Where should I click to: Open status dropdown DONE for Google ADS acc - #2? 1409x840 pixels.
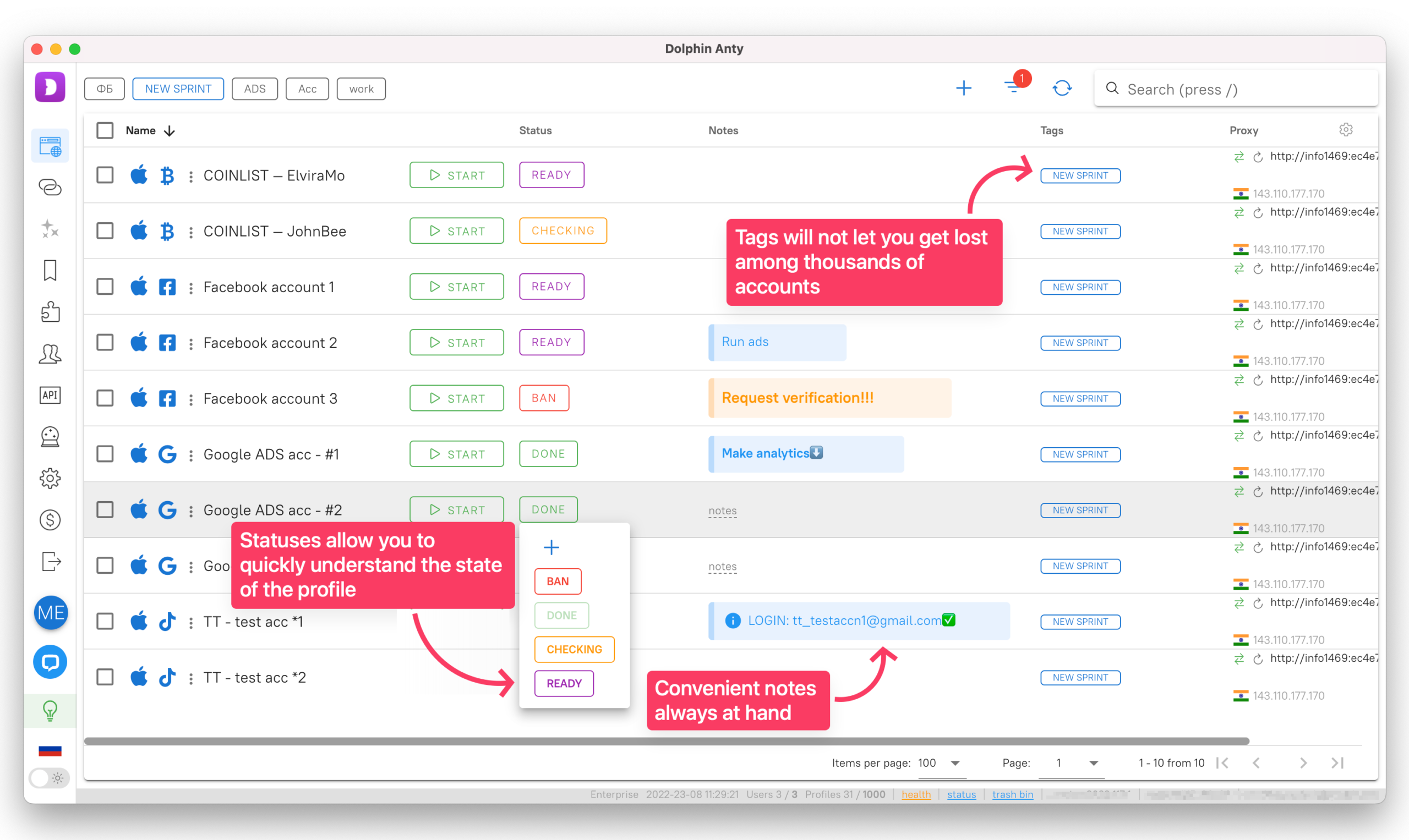(548, 509)
